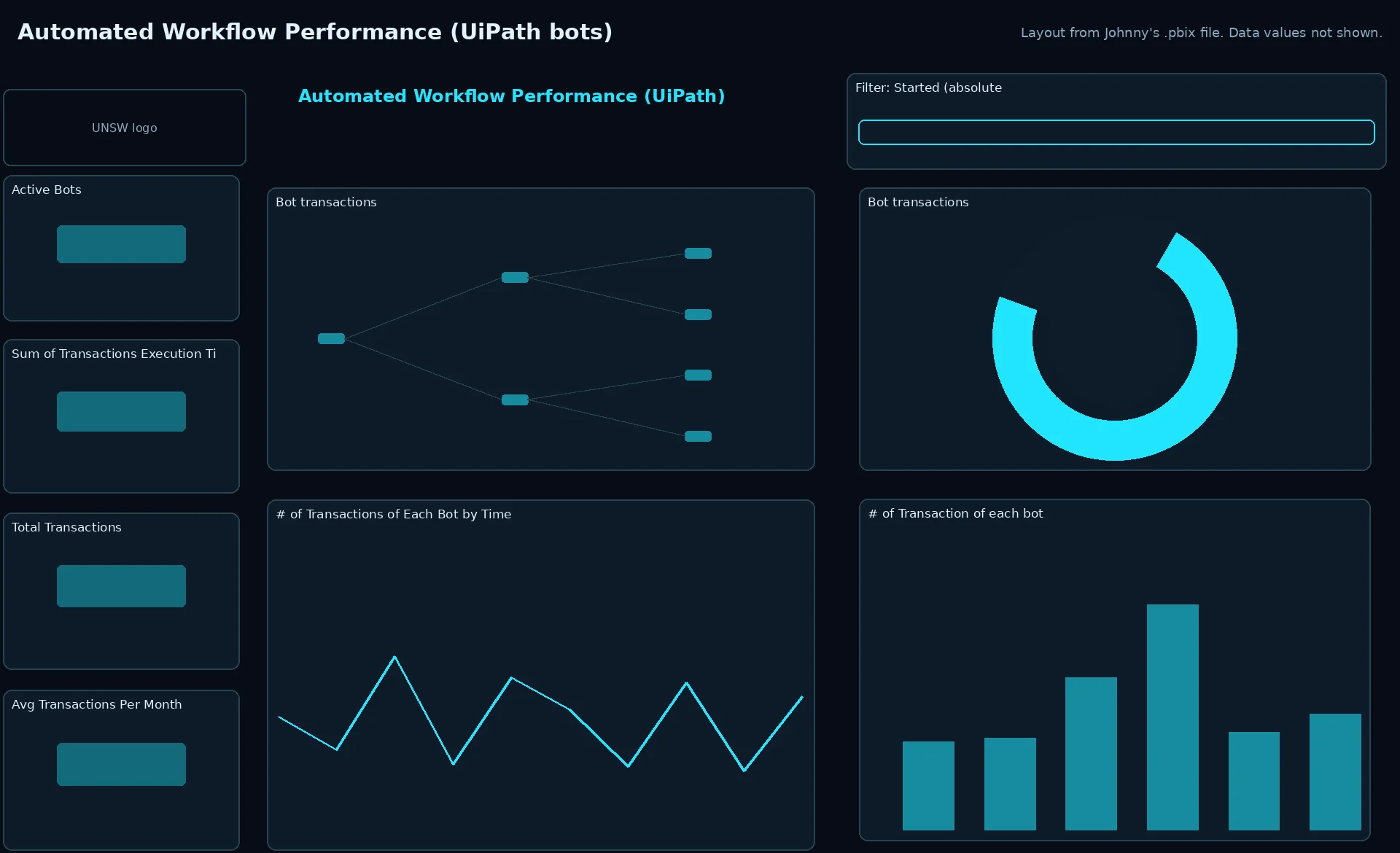
Task: Click the '# of Transaction of each bot' title
Action: click(955, 513)
